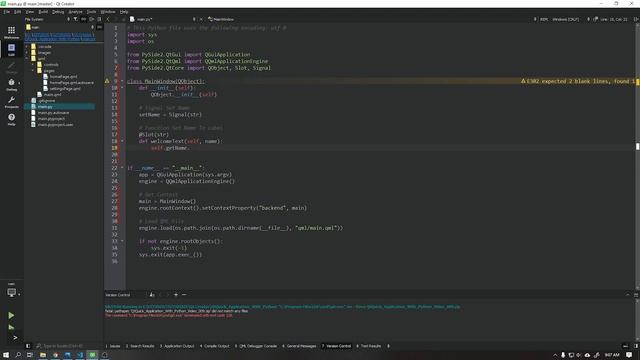The height and width of the screenshot is (360, 640).
Task: Open the File menu
Action: point(7,12)
